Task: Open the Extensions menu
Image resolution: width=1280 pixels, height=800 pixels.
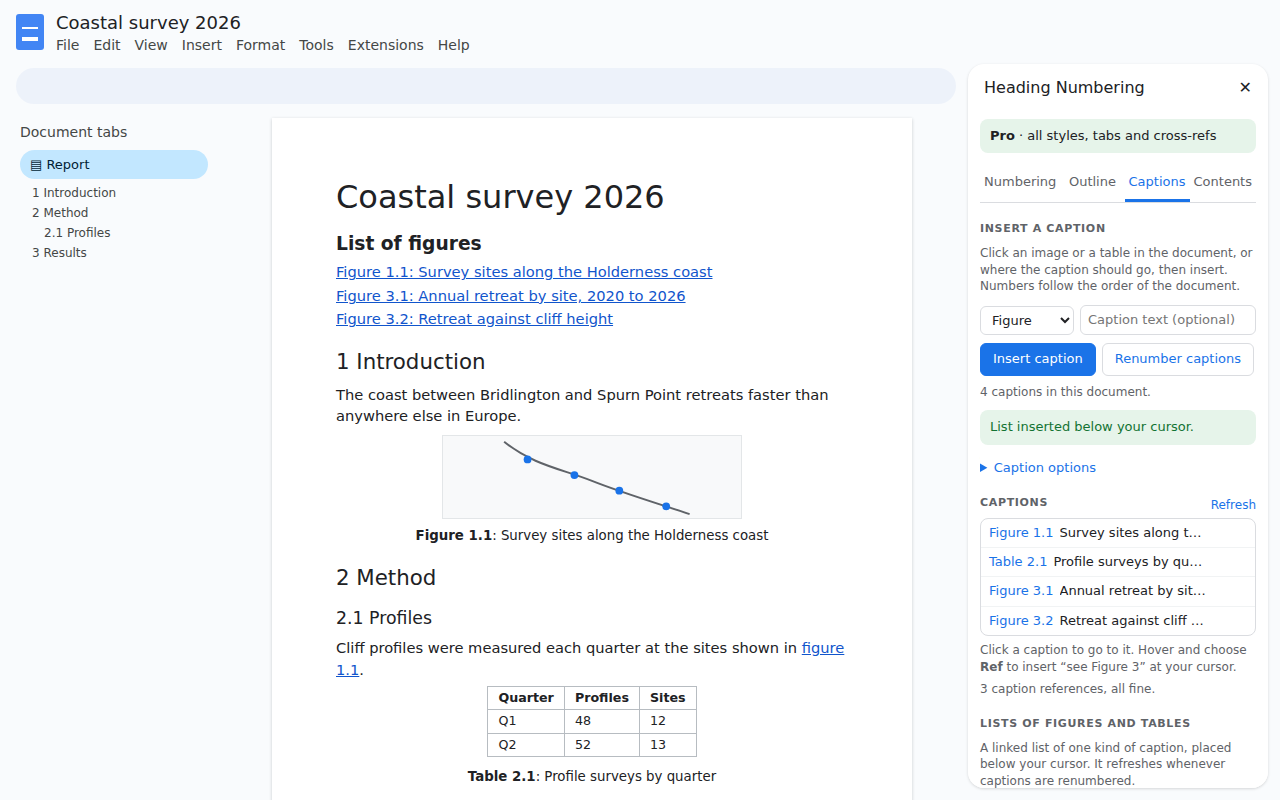Action: click(386, 45)
